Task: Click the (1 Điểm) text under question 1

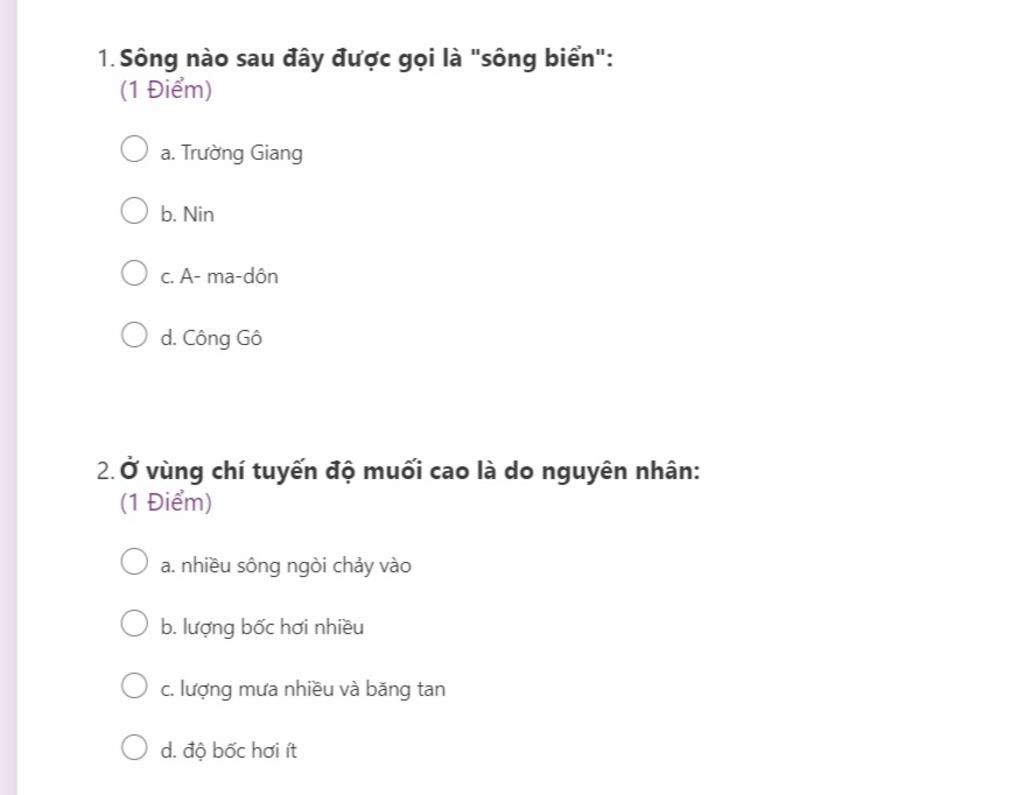Action: point(166,89)
